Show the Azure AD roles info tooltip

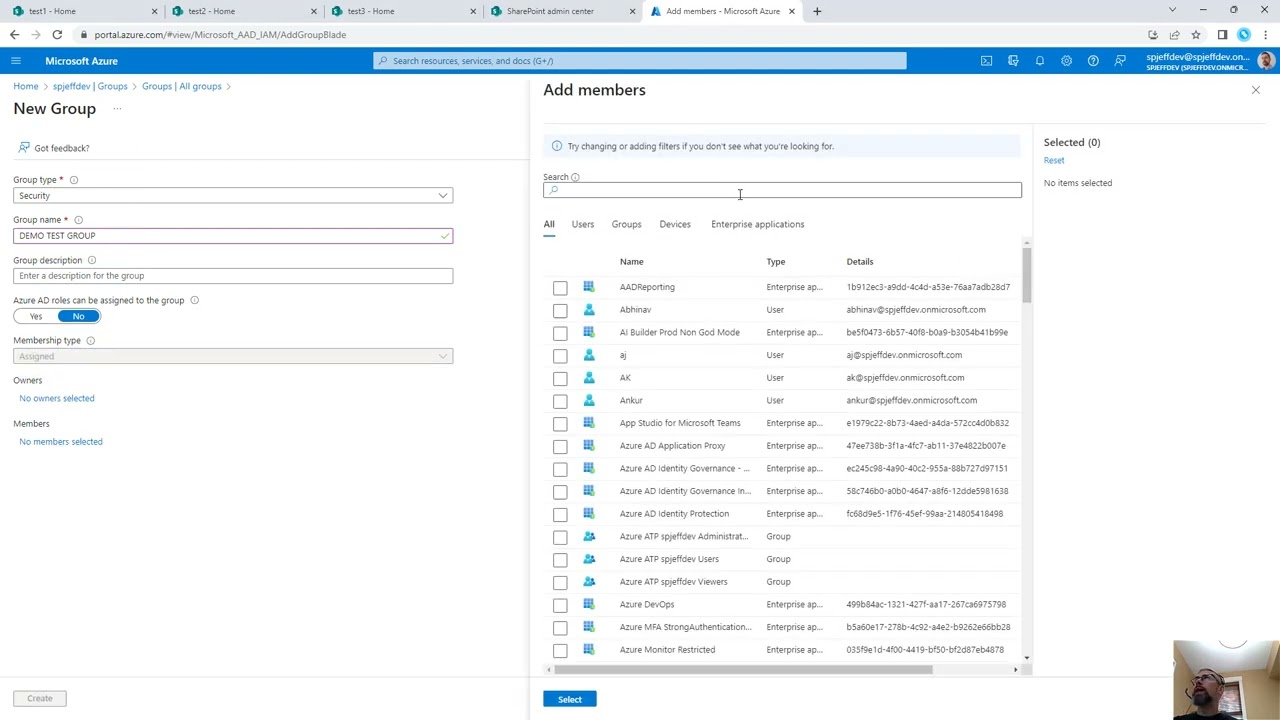(194, 300)
